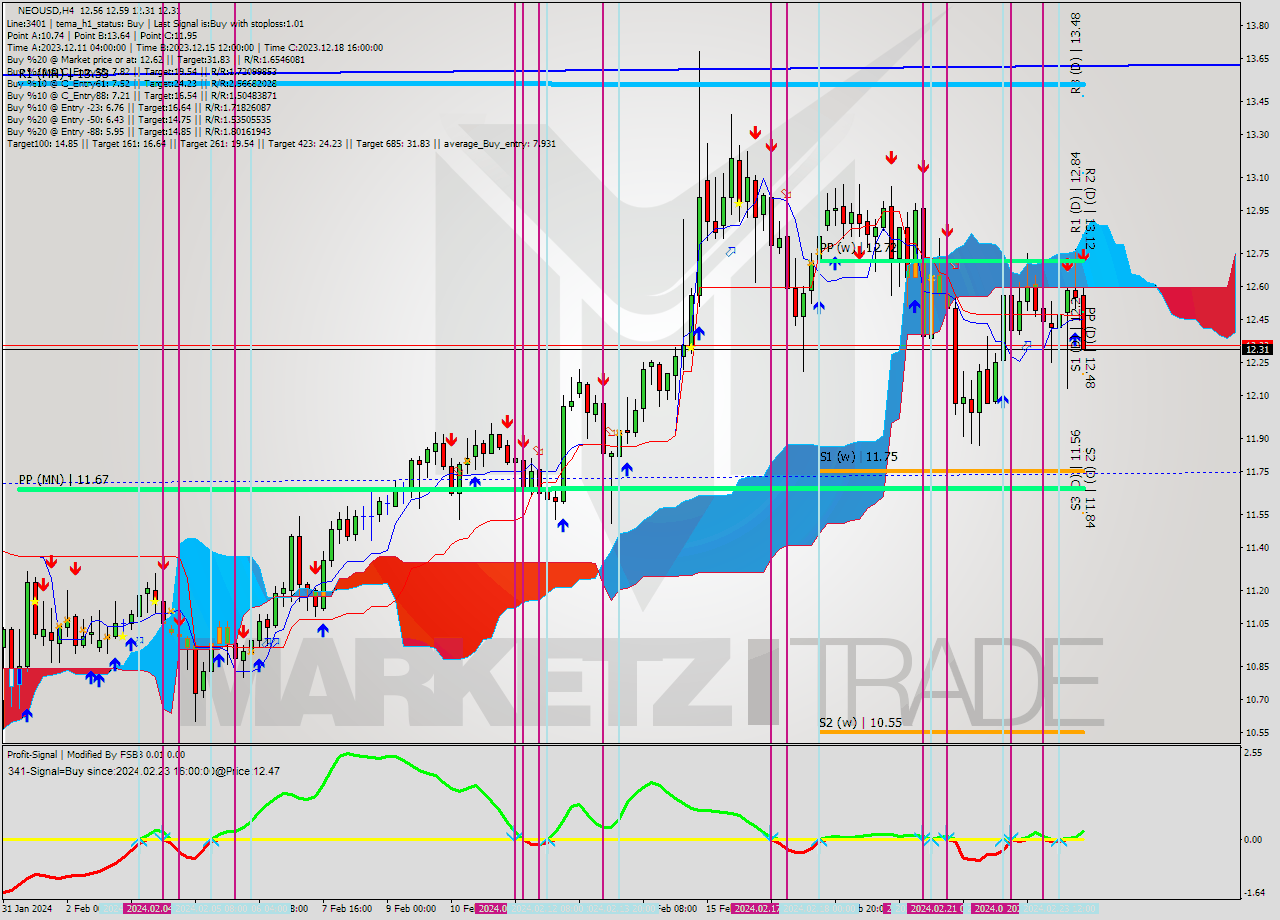
Task: Select the 'S2 (w) | 10.55' support label
Action: 861,722
